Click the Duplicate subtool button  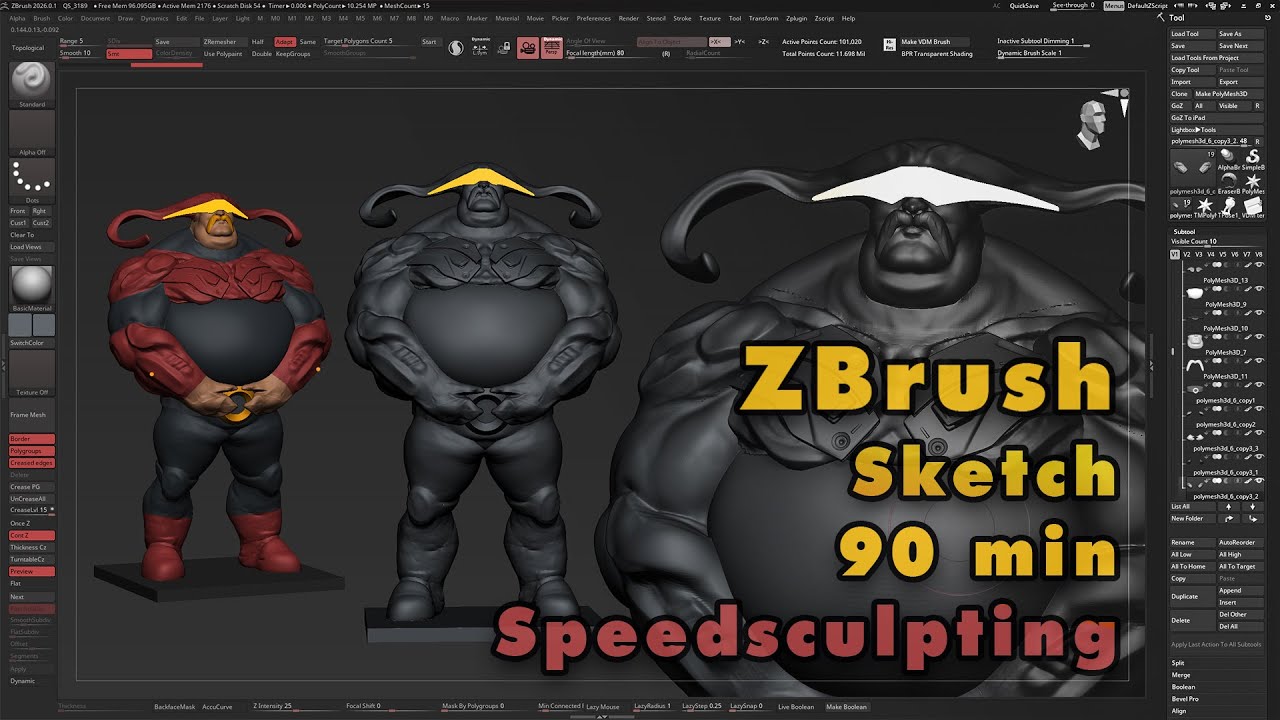(1192, 596)
